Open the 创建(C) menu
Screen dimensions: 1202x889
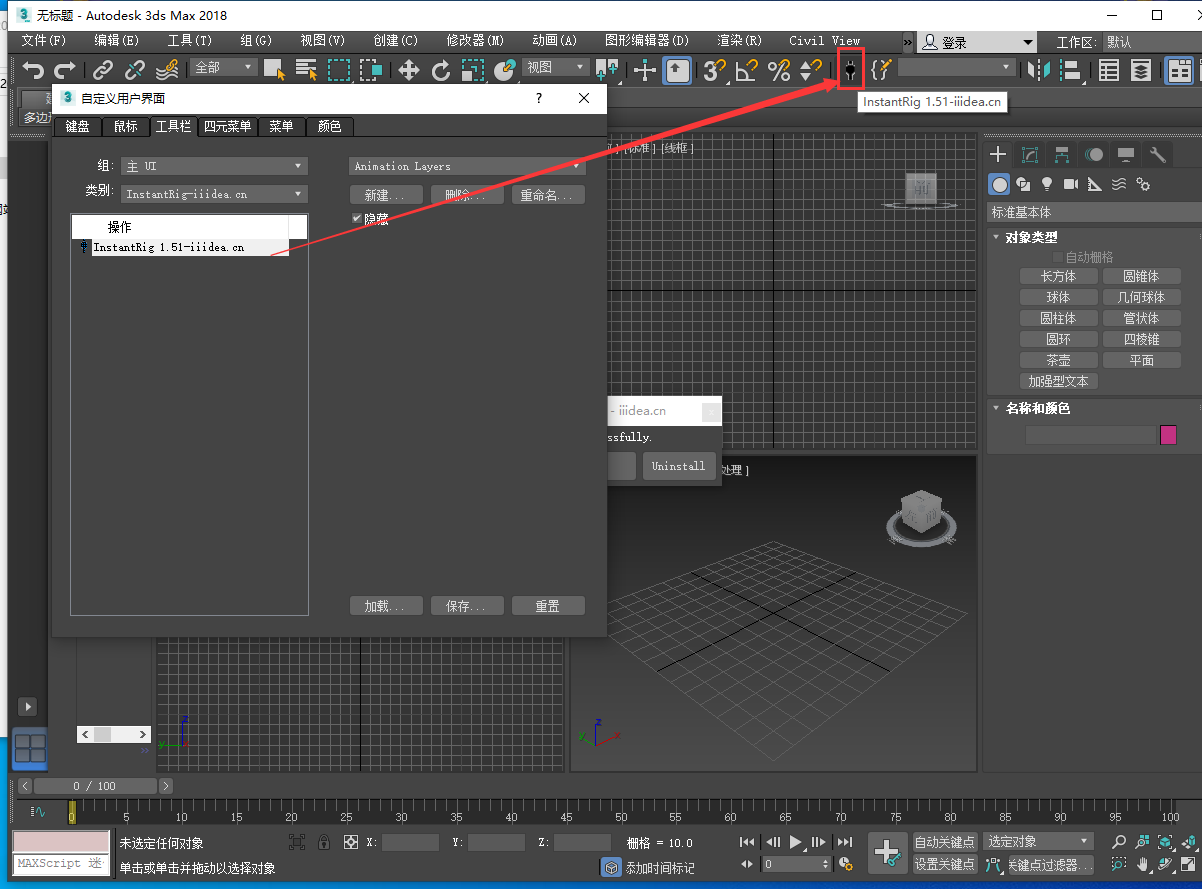click(x=396, y=41)
